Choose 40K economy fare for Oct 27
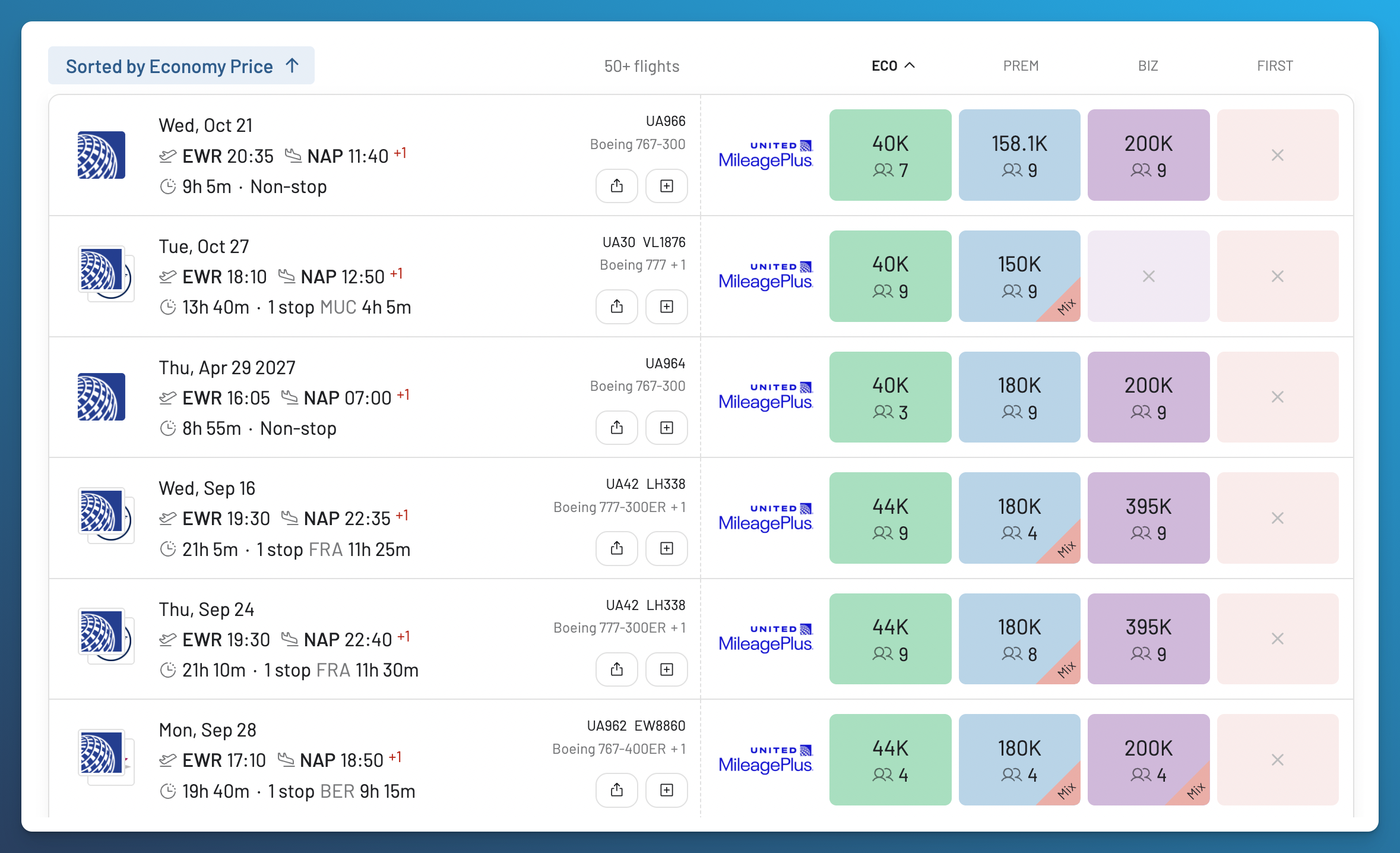The image size is (1400, 853). (890, 276)
